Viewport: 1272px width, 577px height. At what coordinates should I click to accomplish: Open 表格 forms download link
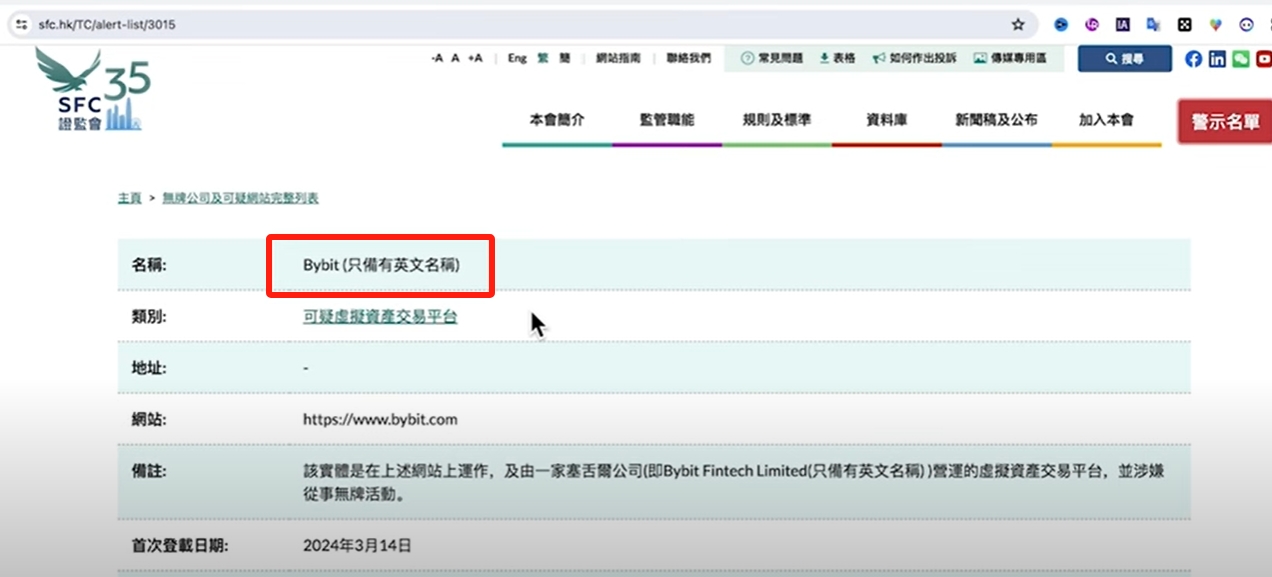point(838,58)
